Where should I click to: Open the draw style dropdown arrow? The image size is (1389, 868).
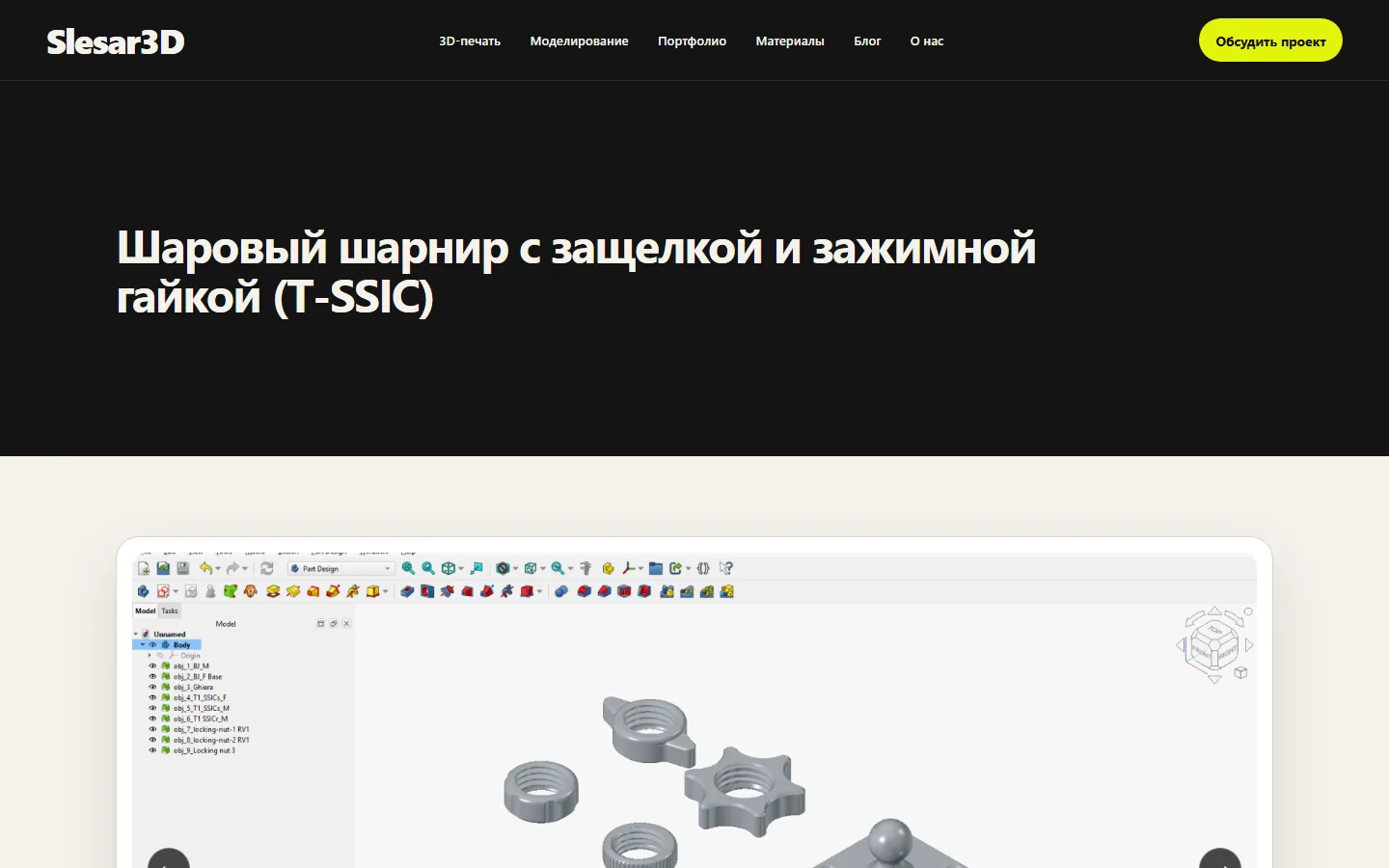tap(515, 569)
